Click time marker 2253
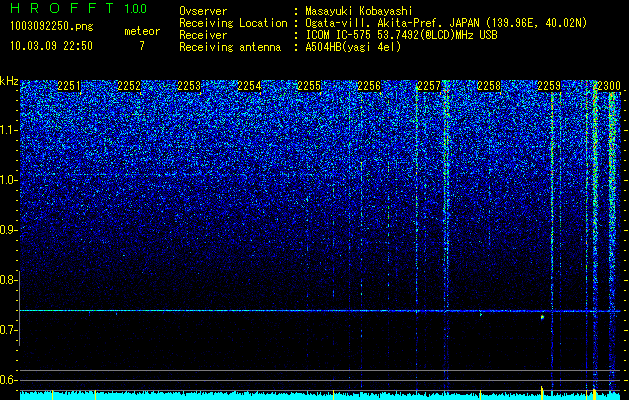This screenshot has height=400, width=629. point(189,86)
